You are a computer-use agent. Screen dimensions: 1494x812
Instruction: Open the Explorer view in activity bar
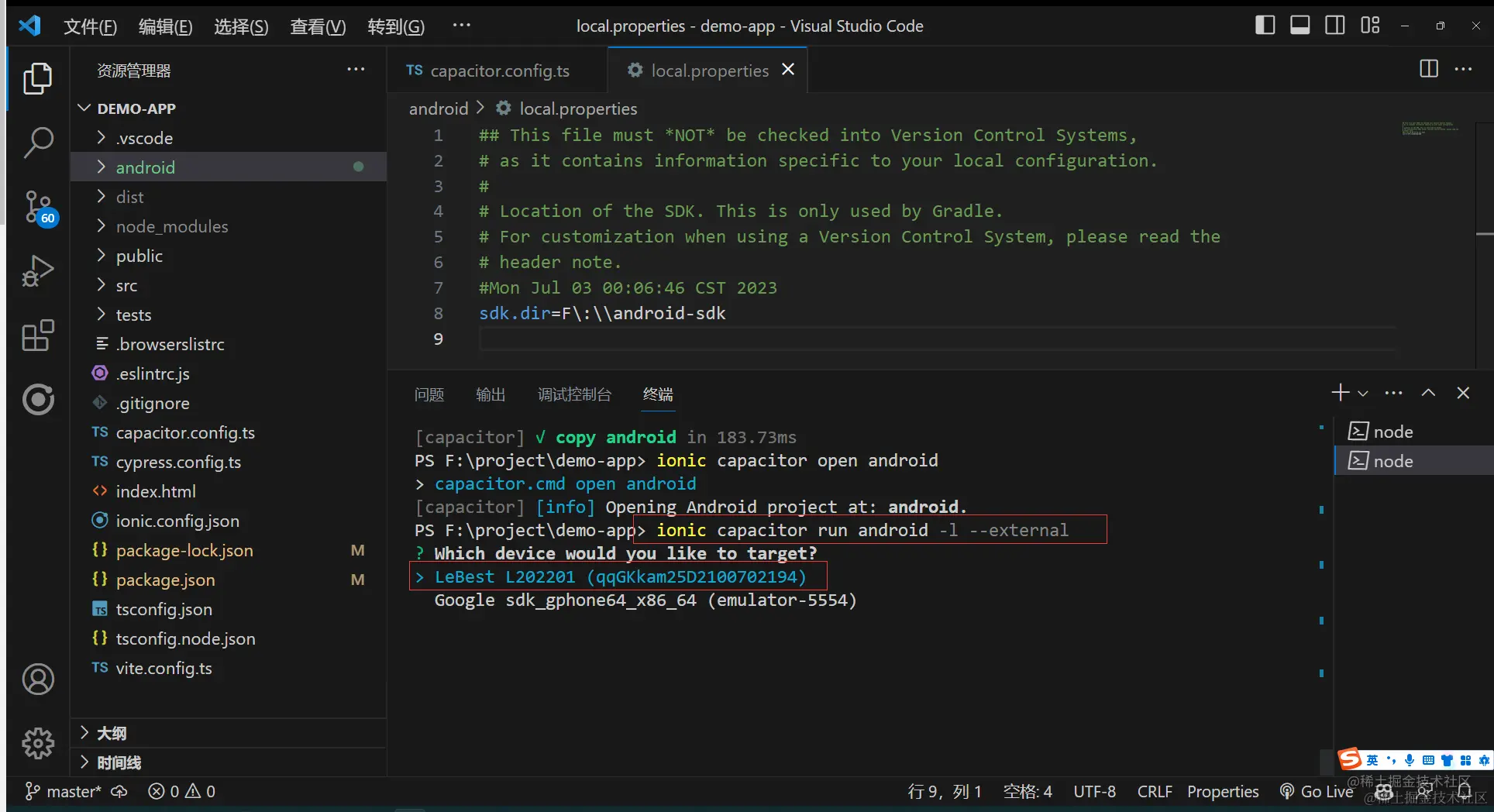click(38, 79)
